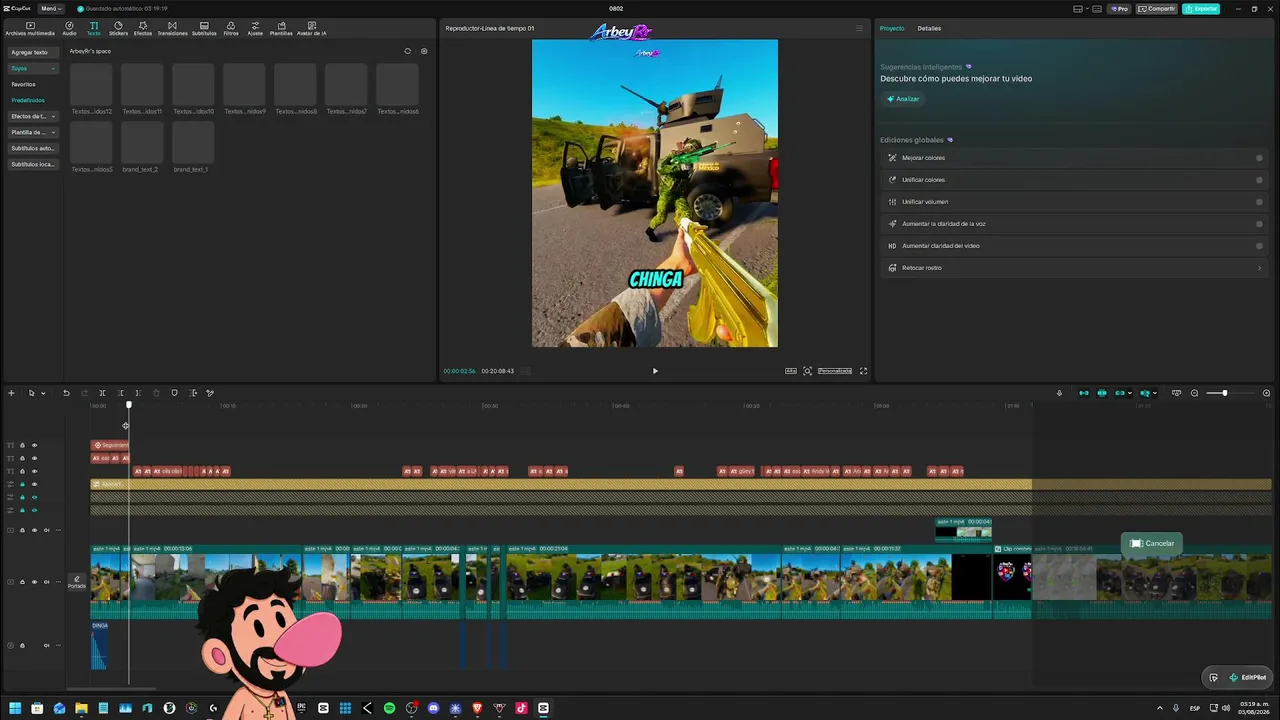1280x720 pixels.
Task: Select Favoritos in the text sidebar
Action: (23, 84)
